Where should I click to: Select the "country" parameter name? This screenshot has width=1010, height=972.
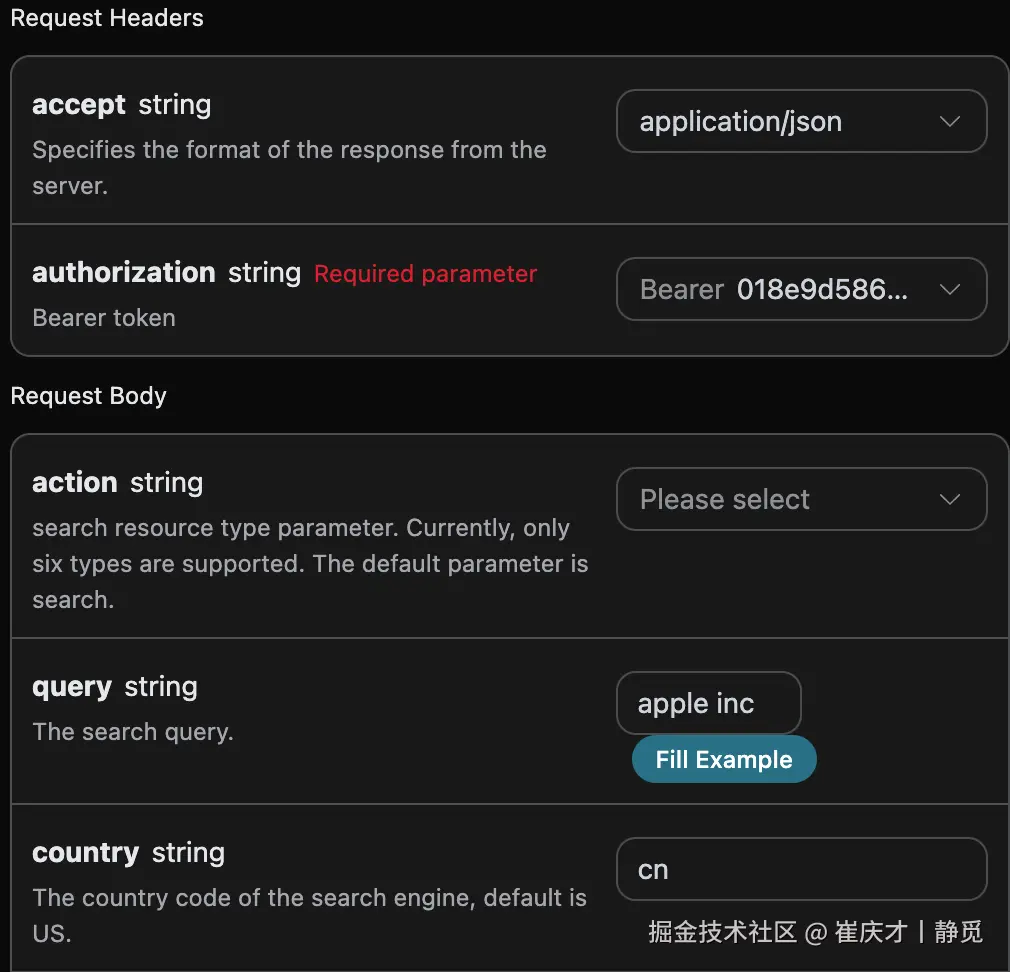(x=86, y=853)
